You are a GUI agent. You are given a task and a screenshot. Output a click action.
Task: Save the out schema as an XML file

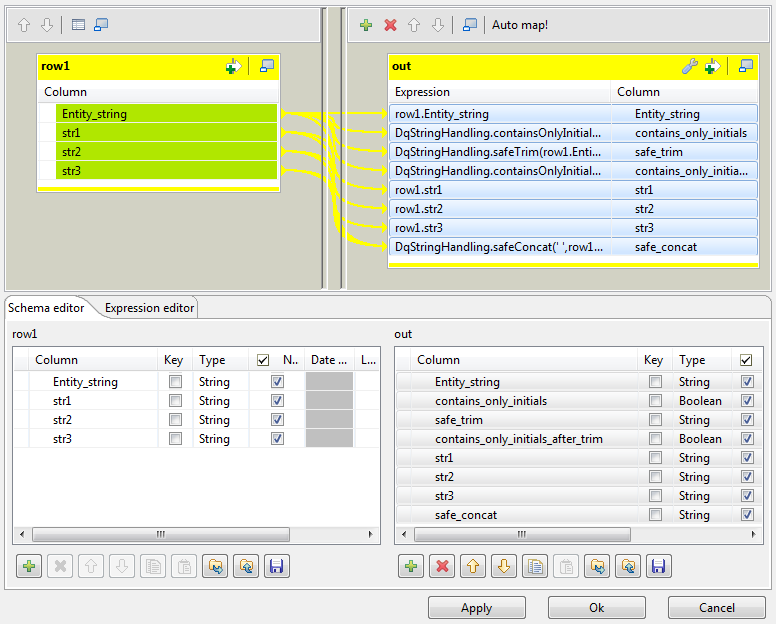click(x=657, y=567)
